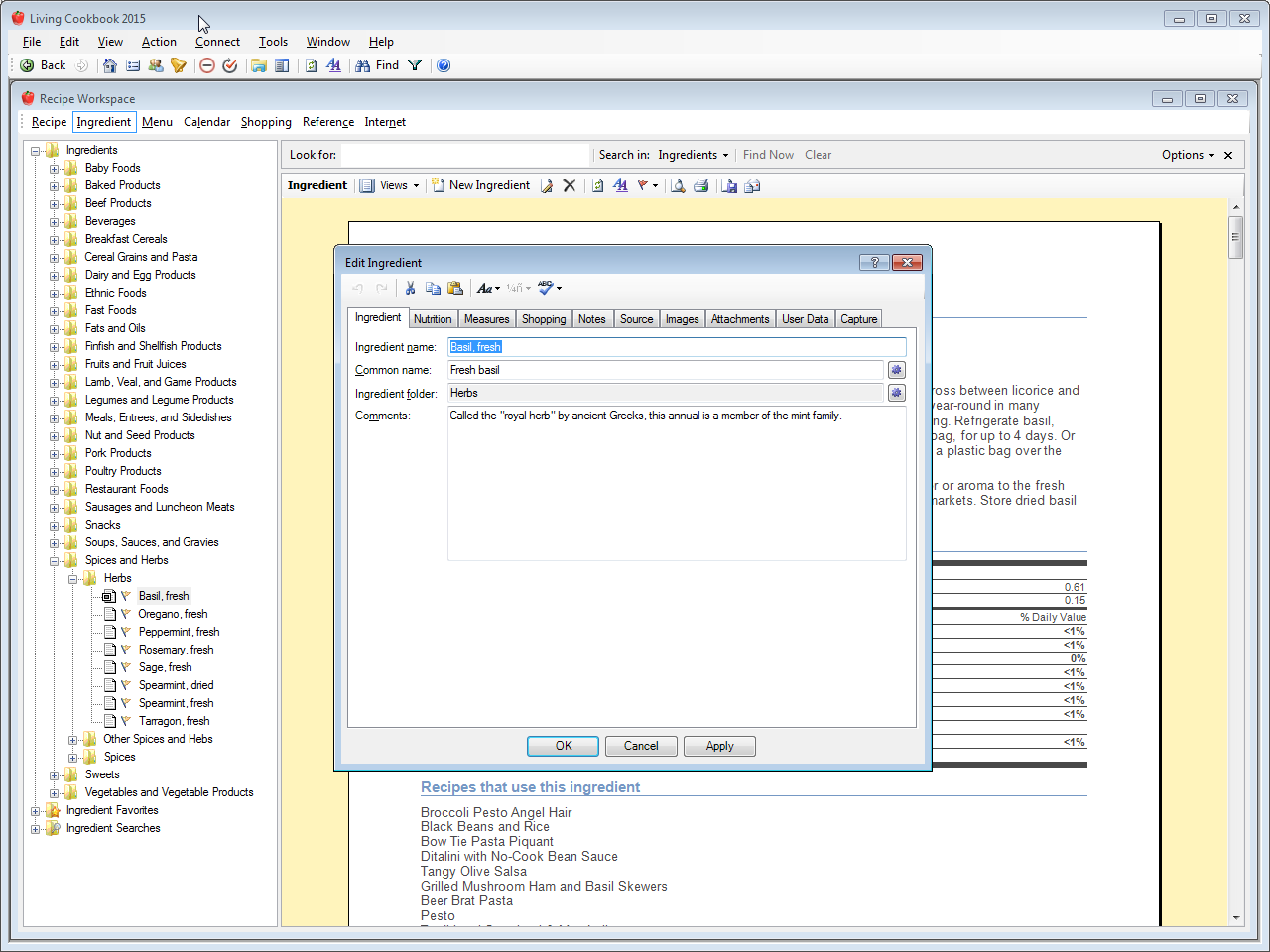Click the Apply button
This screenshot has height=952, width=1270.
tap(719, 746)
